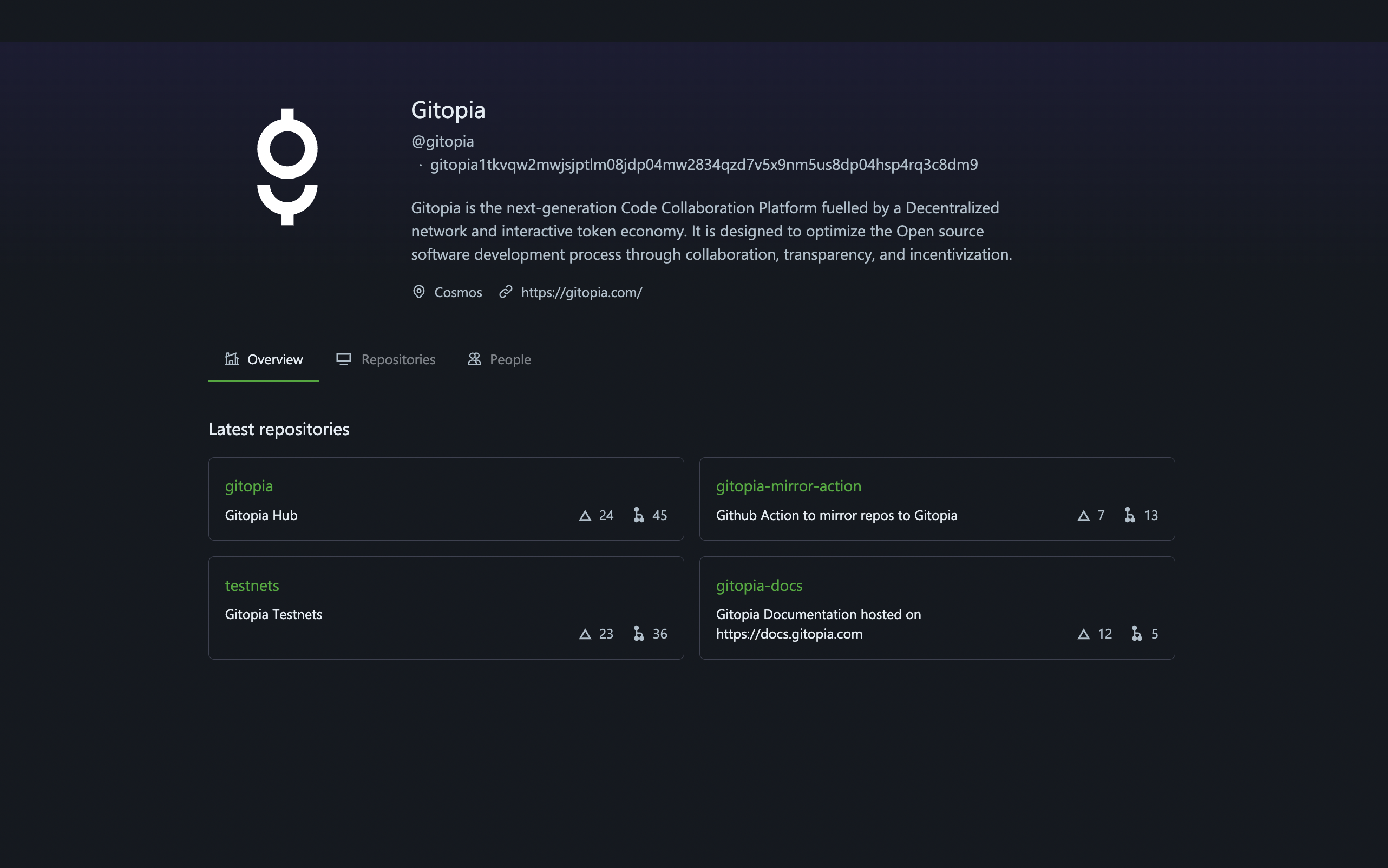1388x868 pixels.
Task: Click the fork icon on gitopia-mirror-action card
Action: click(x=1130, y=515)
